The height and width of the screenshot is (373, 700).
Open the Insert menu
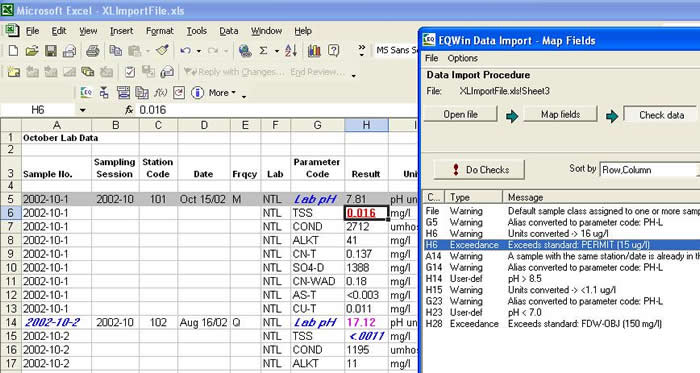click(x=121, y=31)
